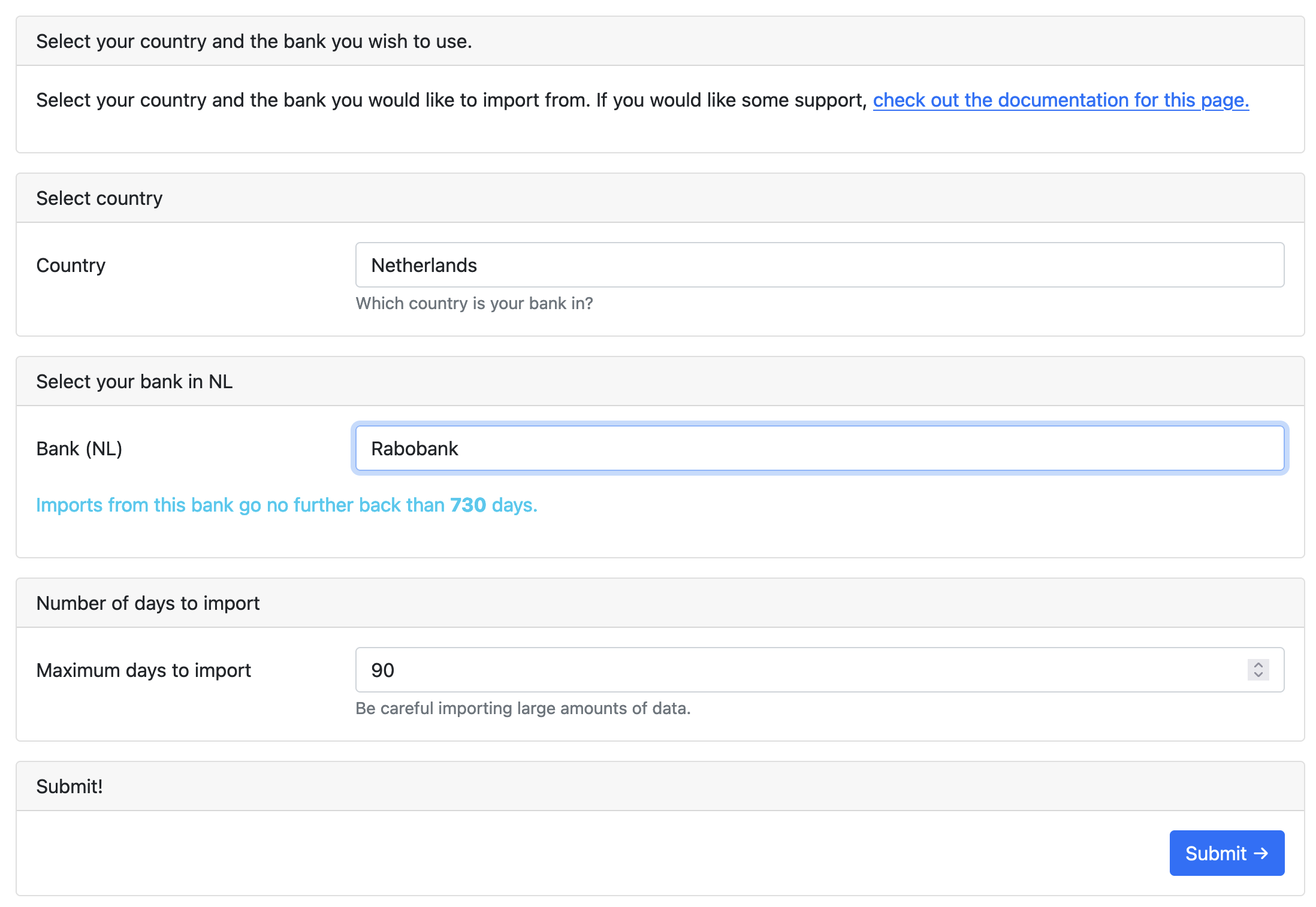Click the Be careful importing large amounts hint
The height and width of the screenshot is (907, 1316).
523,708
